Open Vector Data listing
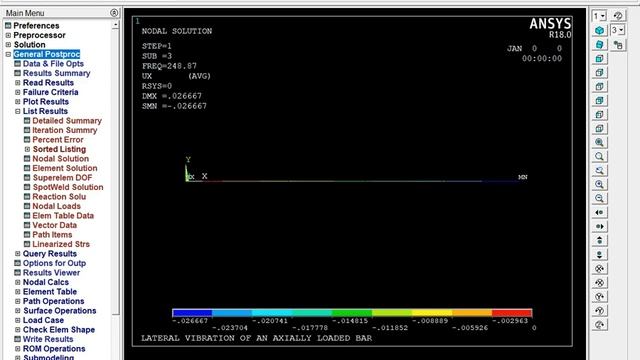Viewport: 640px width, 360px height. click(x=54, y=225)
